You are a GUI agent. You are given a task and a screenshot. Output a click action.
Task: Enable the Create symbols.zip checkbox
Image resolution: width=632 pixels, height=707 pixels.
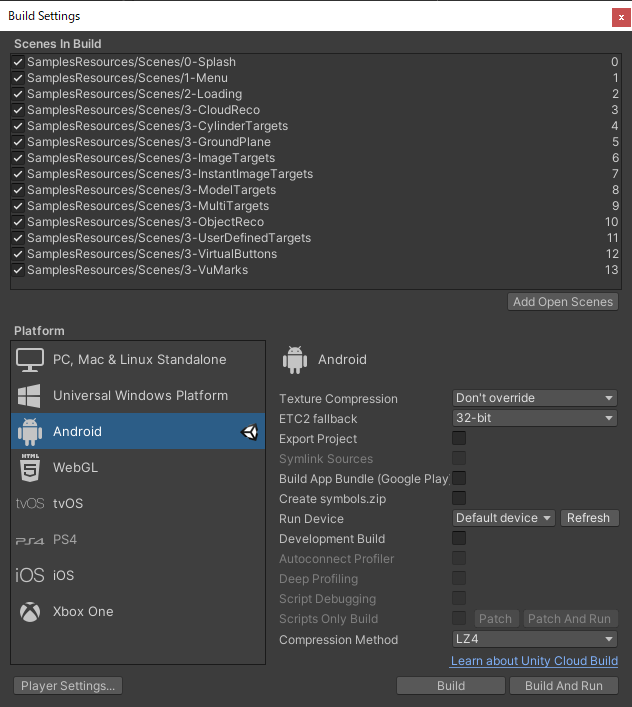click(x=459, y=498)
